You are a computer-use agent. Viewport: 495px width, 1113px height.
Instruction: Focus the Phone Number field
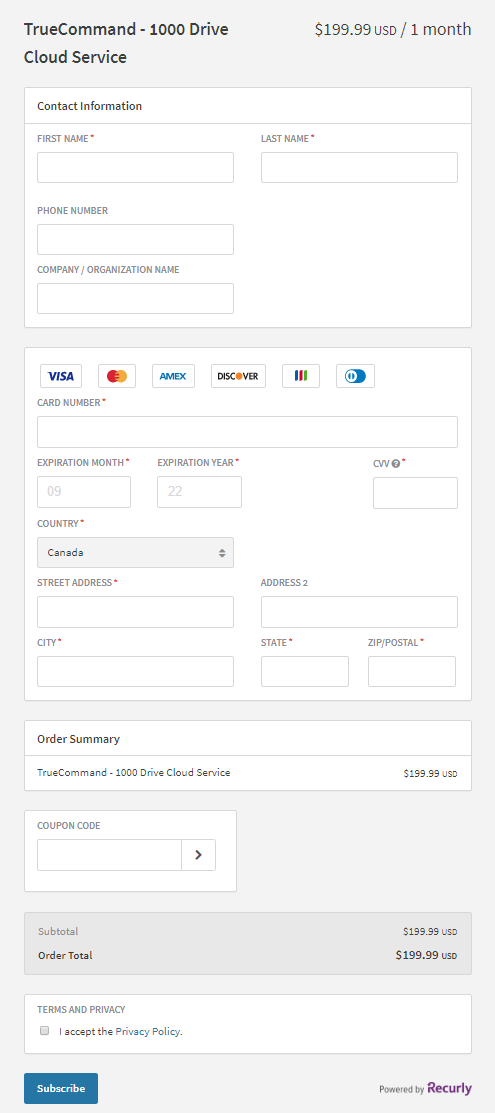click(136, 239)
